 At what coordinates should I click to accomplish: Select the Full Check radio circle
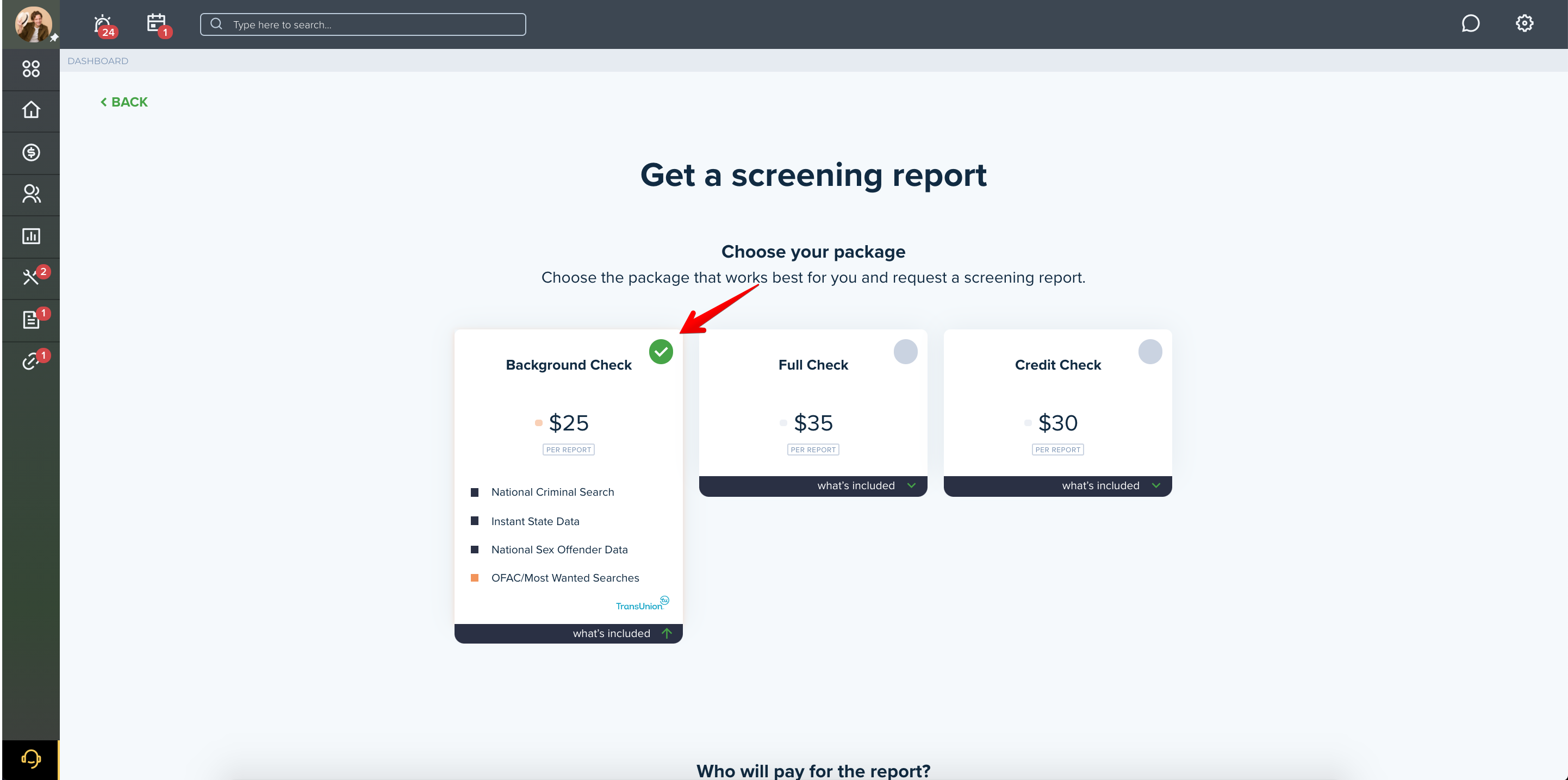coord(906,352)
